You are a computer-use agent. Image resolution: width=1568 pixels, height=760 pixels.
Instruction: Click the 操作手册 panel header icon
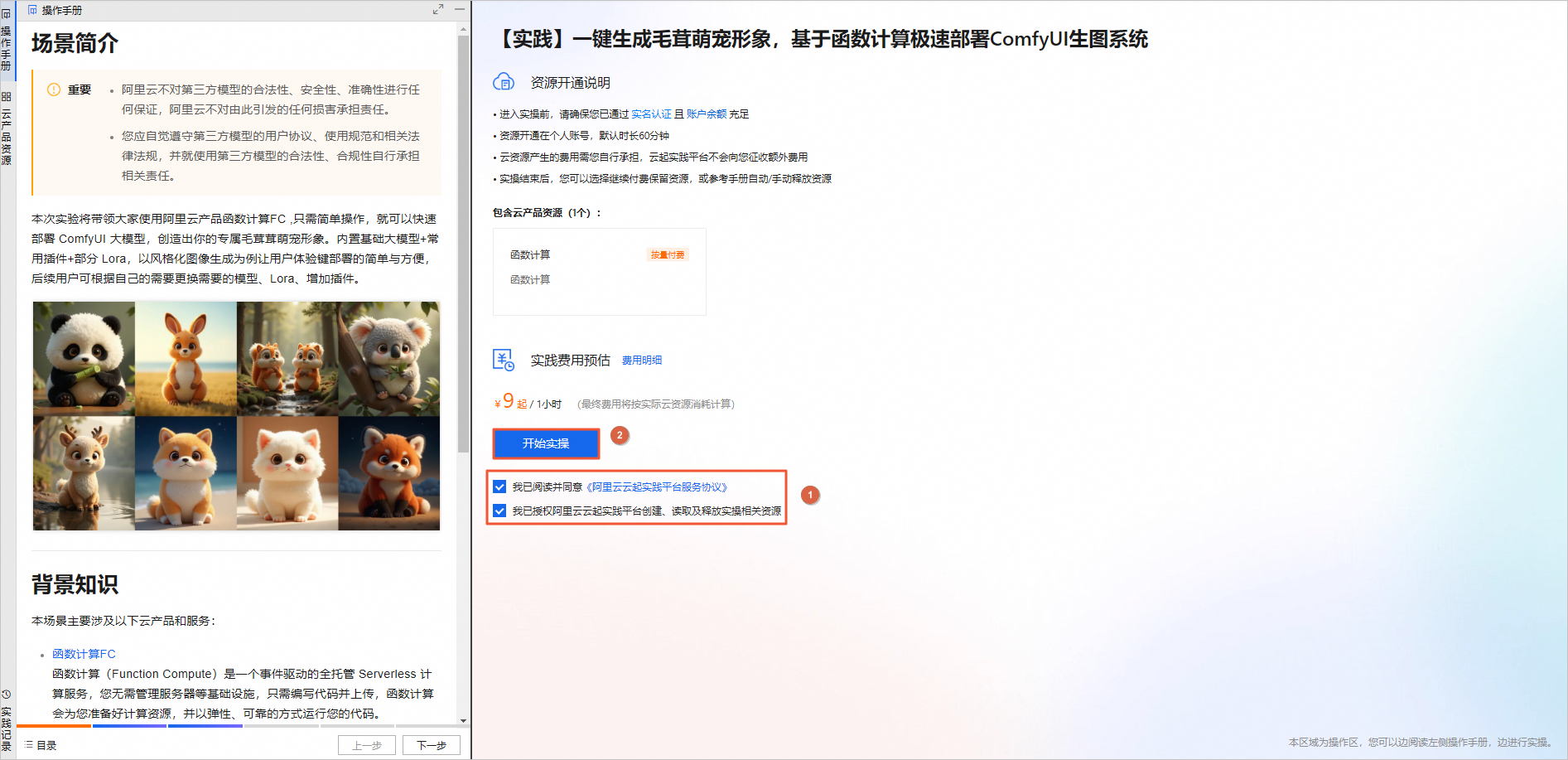(33, 10)
